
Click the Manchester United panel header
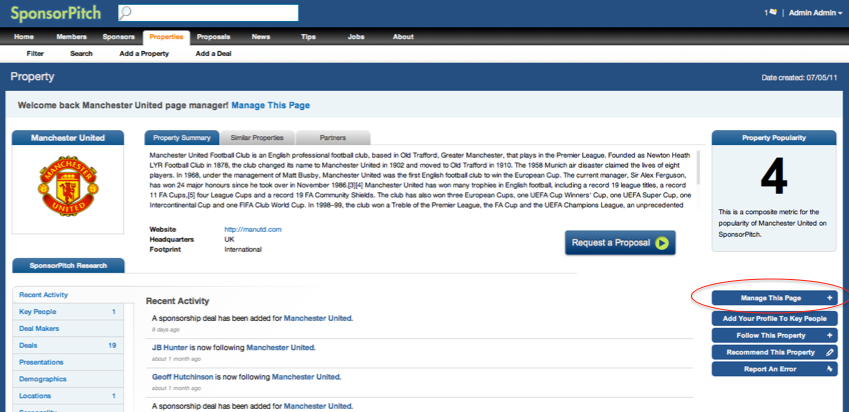click(68, 138)
